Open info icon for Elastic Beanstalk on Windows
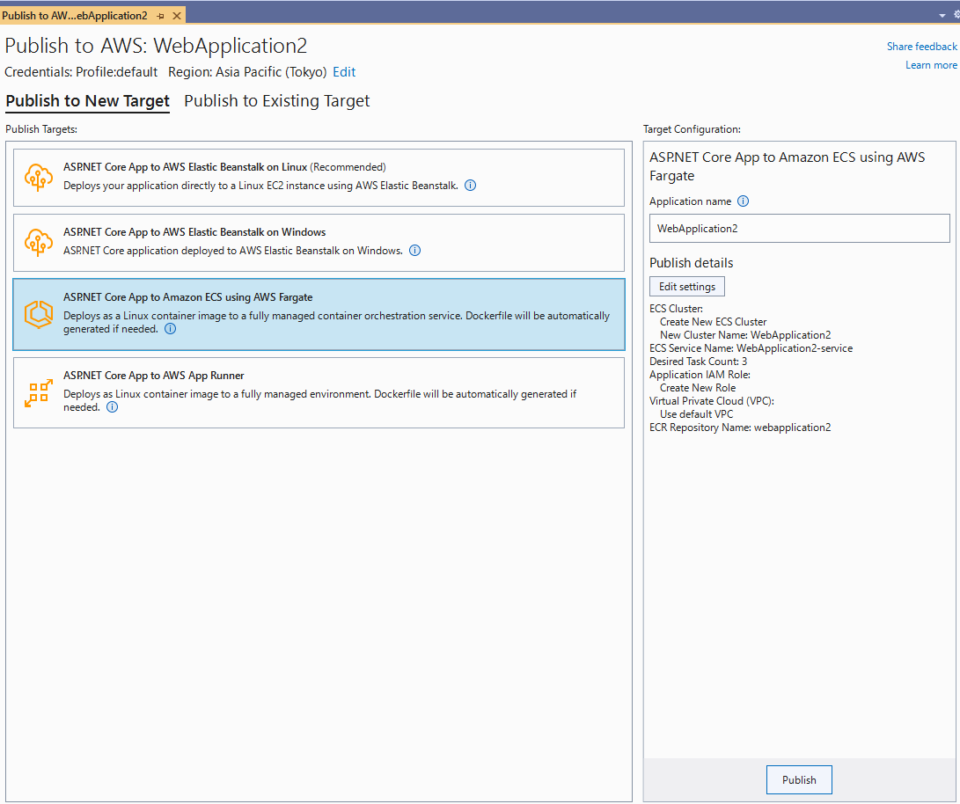Viewport: 960px width, 804px height. click(414, 250)
